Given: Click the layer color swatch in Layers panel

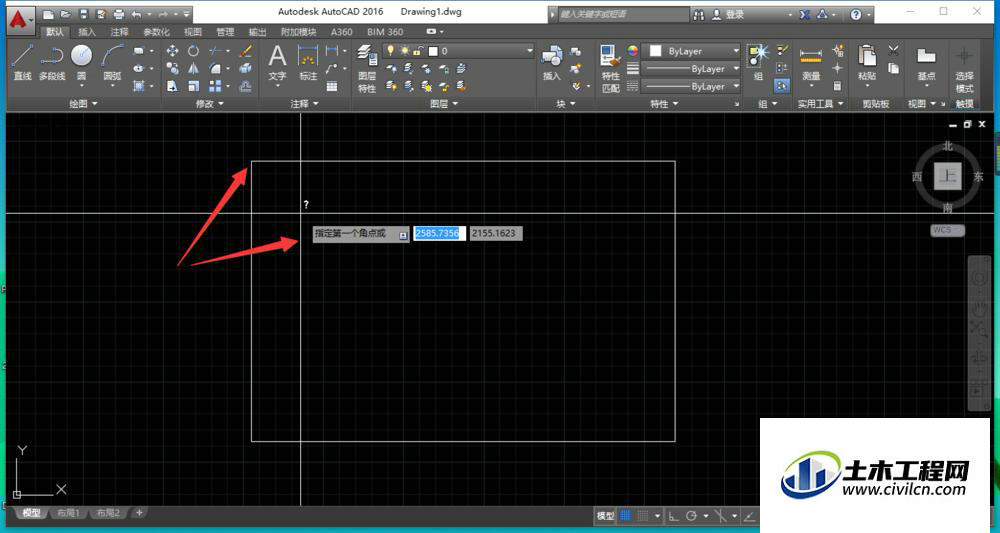Looking at the screenshot, I should pos(433,51).
